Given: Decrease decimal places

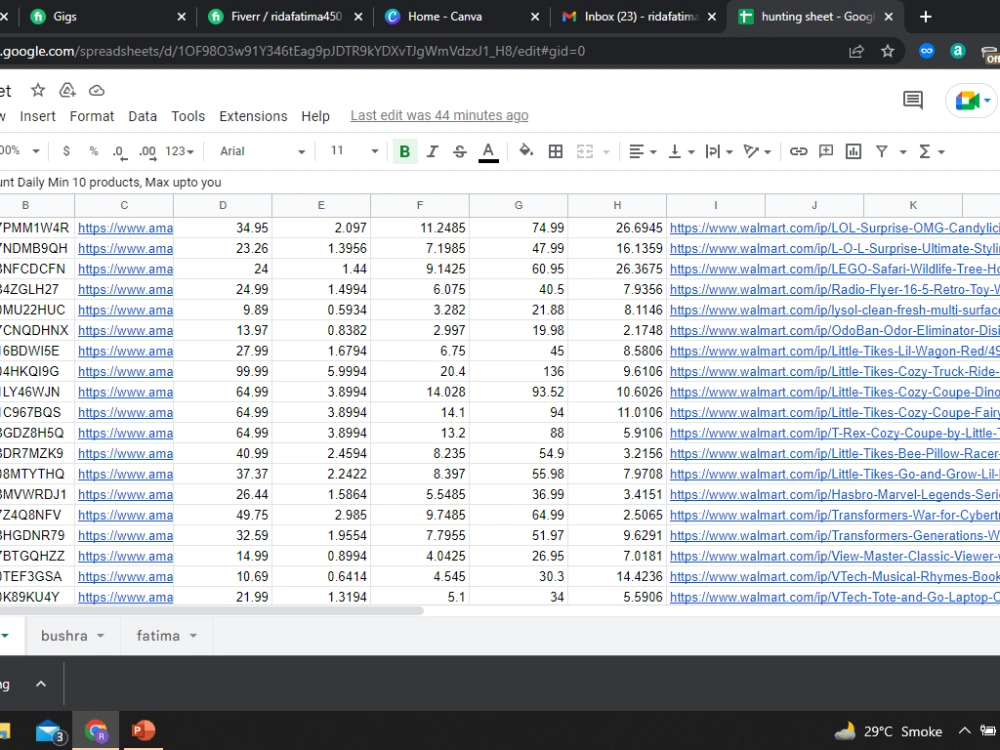Looking at the screenshot, I should tap(118, 151).
